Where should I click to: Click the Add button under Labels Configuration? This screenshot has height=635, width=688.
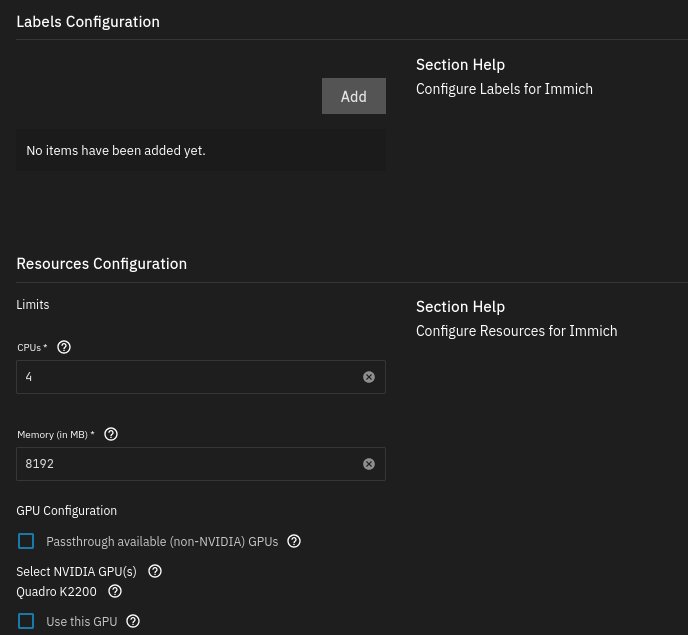pos(353,96)
